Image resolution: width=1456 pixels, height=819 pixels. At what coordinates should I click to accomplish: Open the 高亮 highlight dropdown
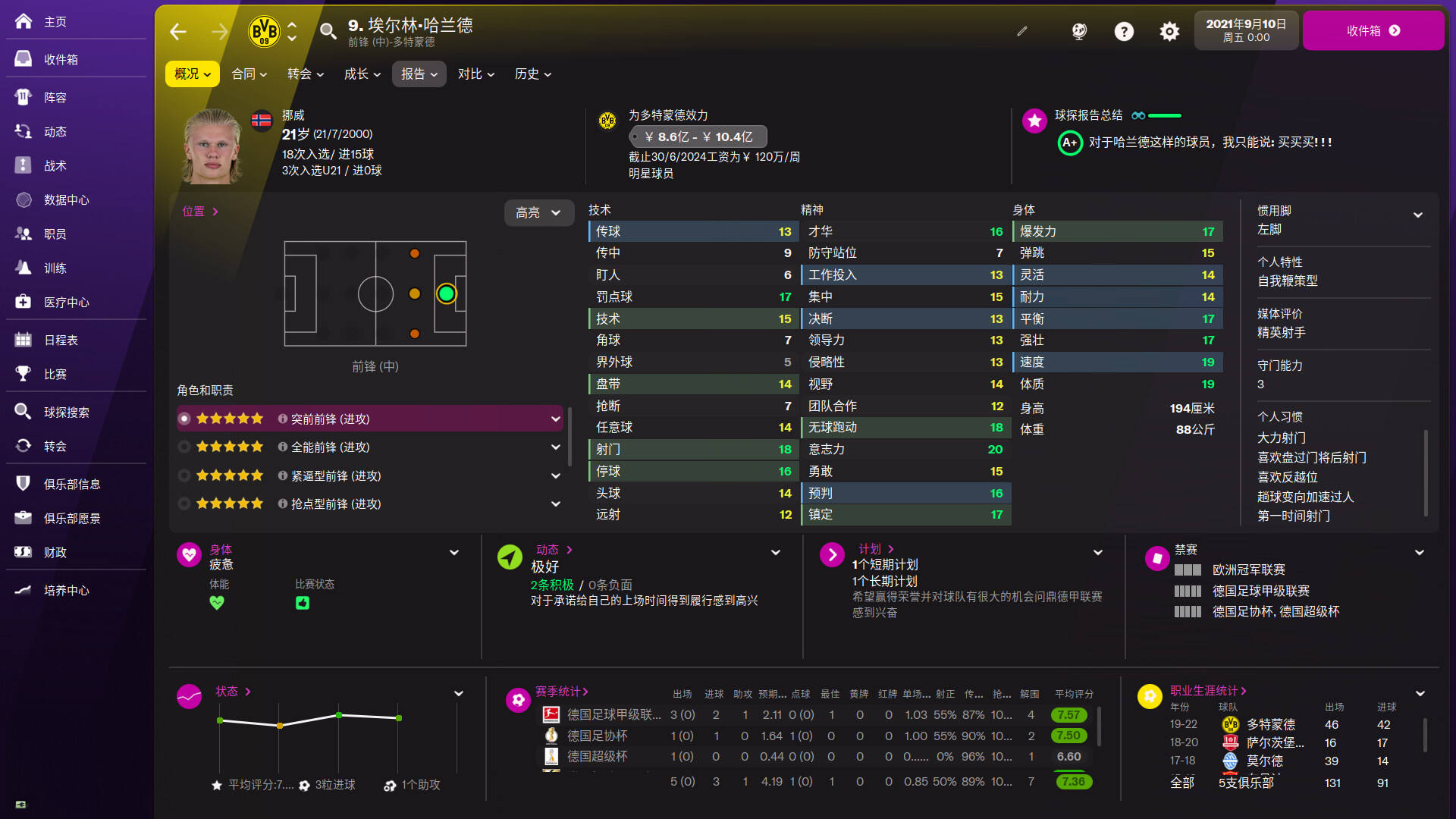(x=538, y=213)
